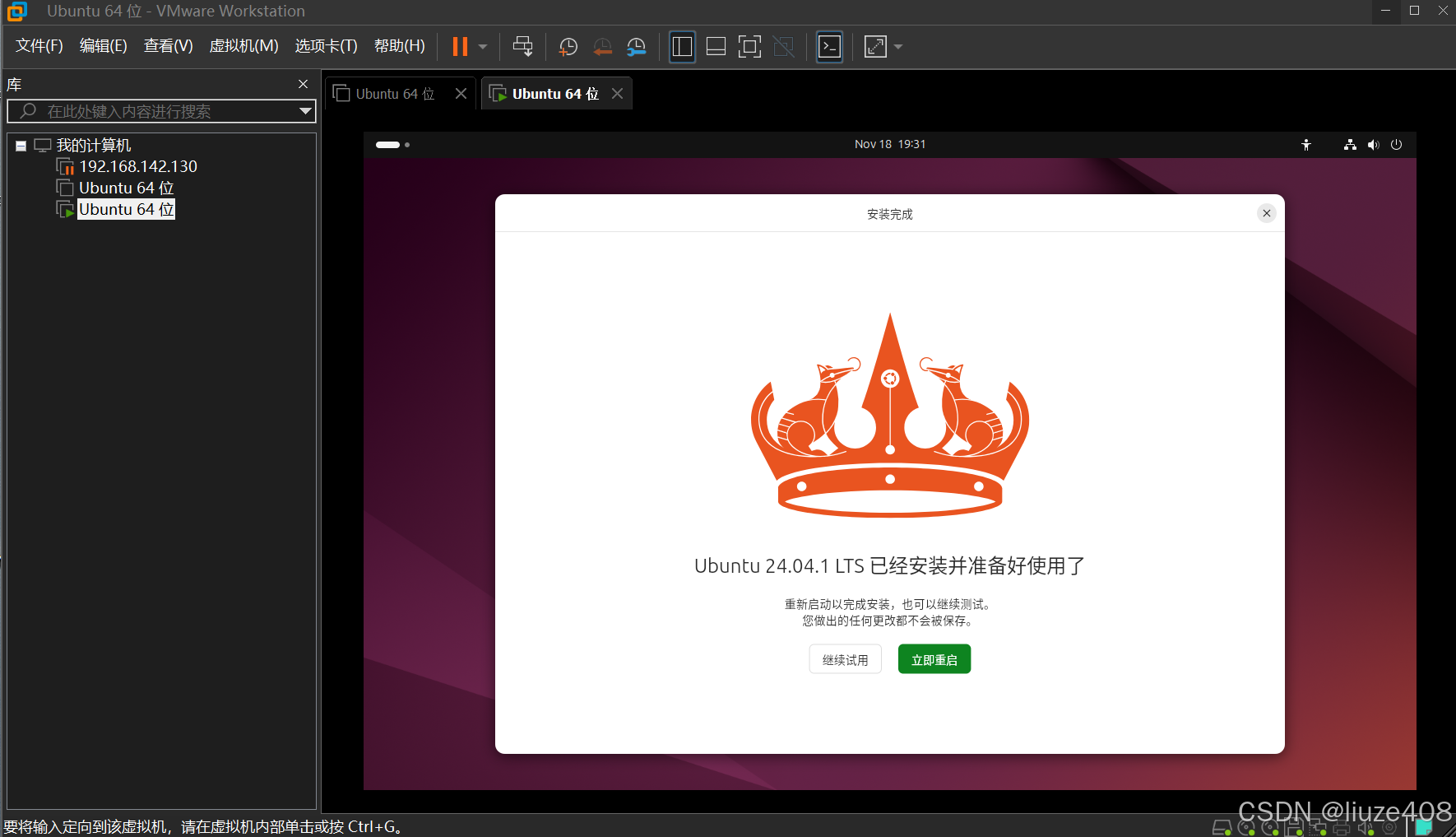The width and height of the screenshot is (1456, 837).
Task: Click the Unity mode toolbar icon
Action: point(784,47)
